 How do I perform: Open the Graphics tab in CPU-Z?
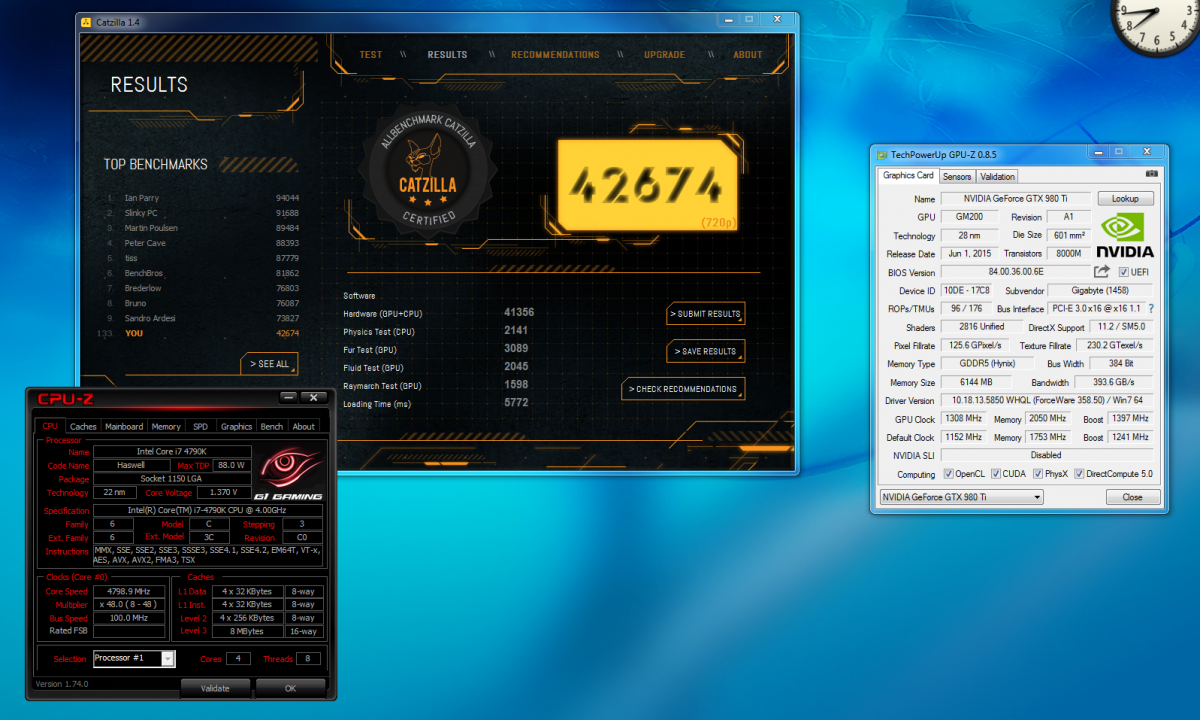point(237,426)
